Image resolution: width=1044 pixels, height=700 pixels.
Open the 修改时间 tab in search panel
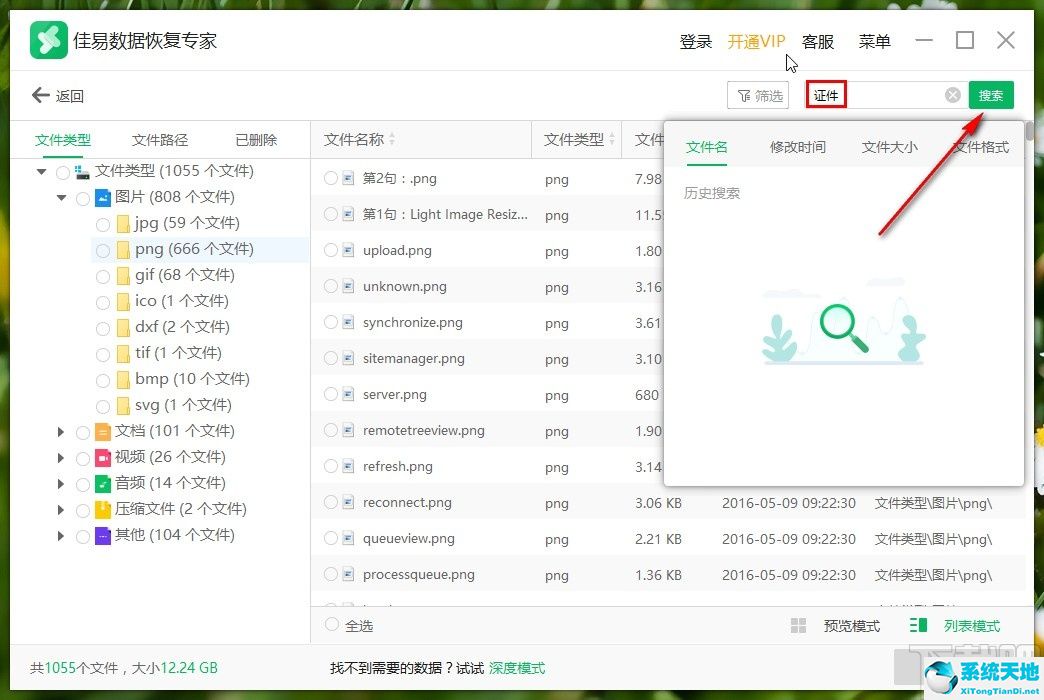[x=797, y=146]
